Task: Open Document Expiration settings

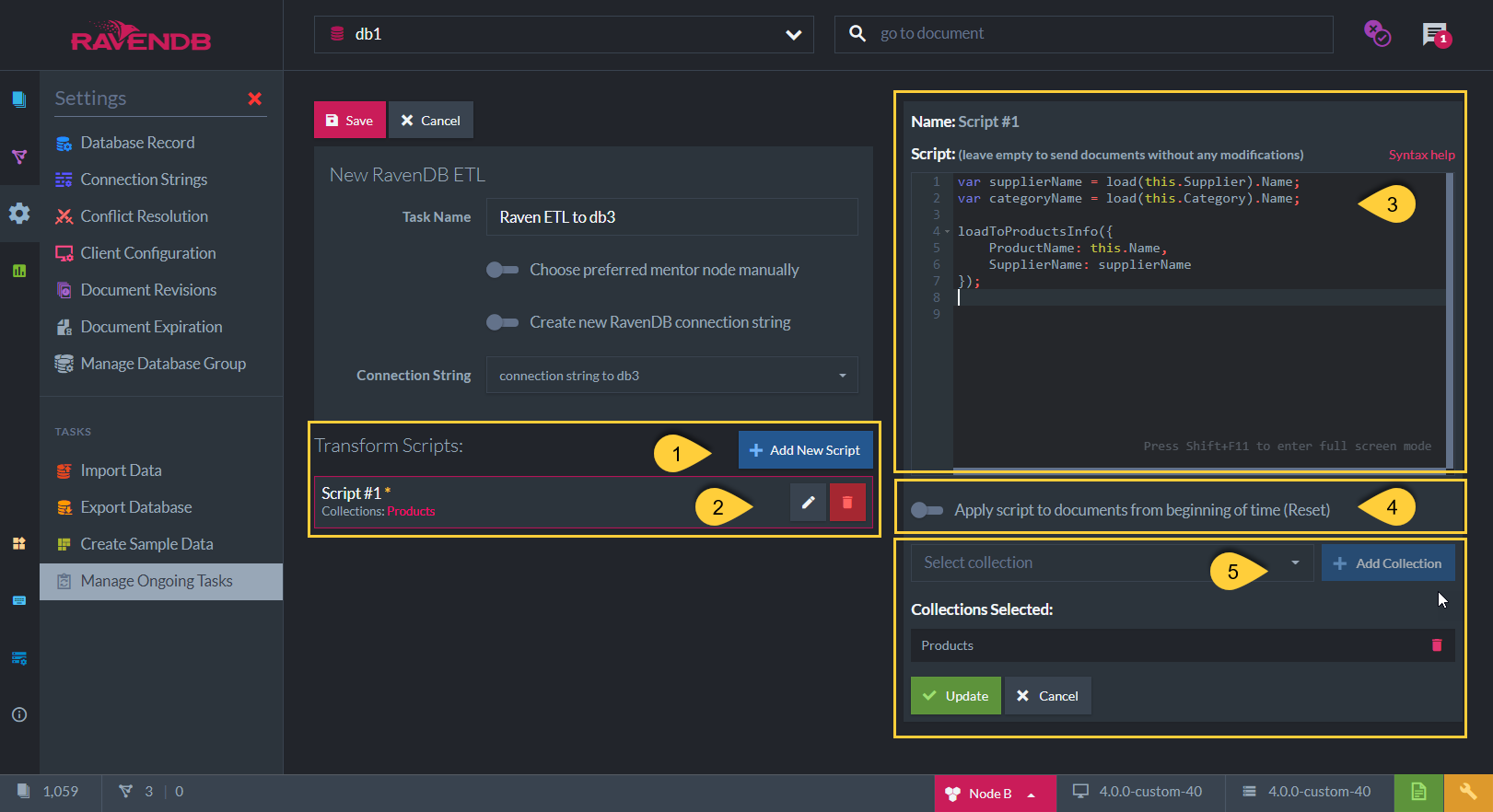Action: click(151, 327)
